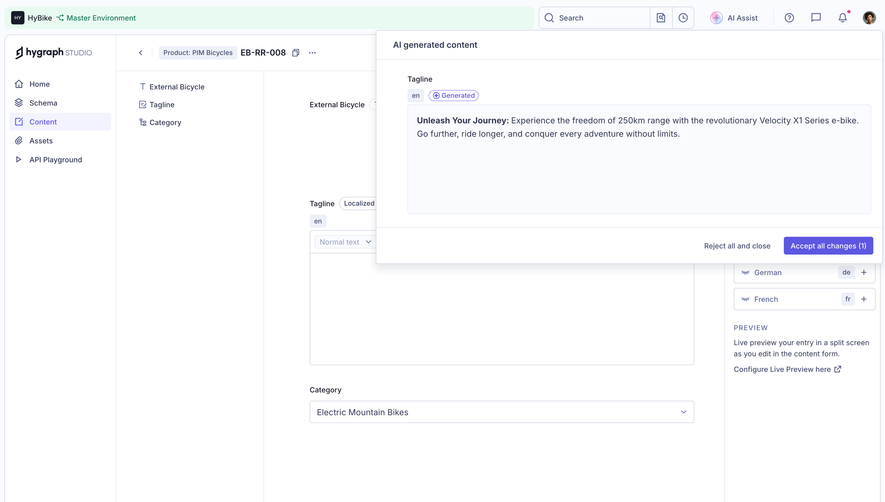
Task: Click the Category field label
Action: pos(325,390)
